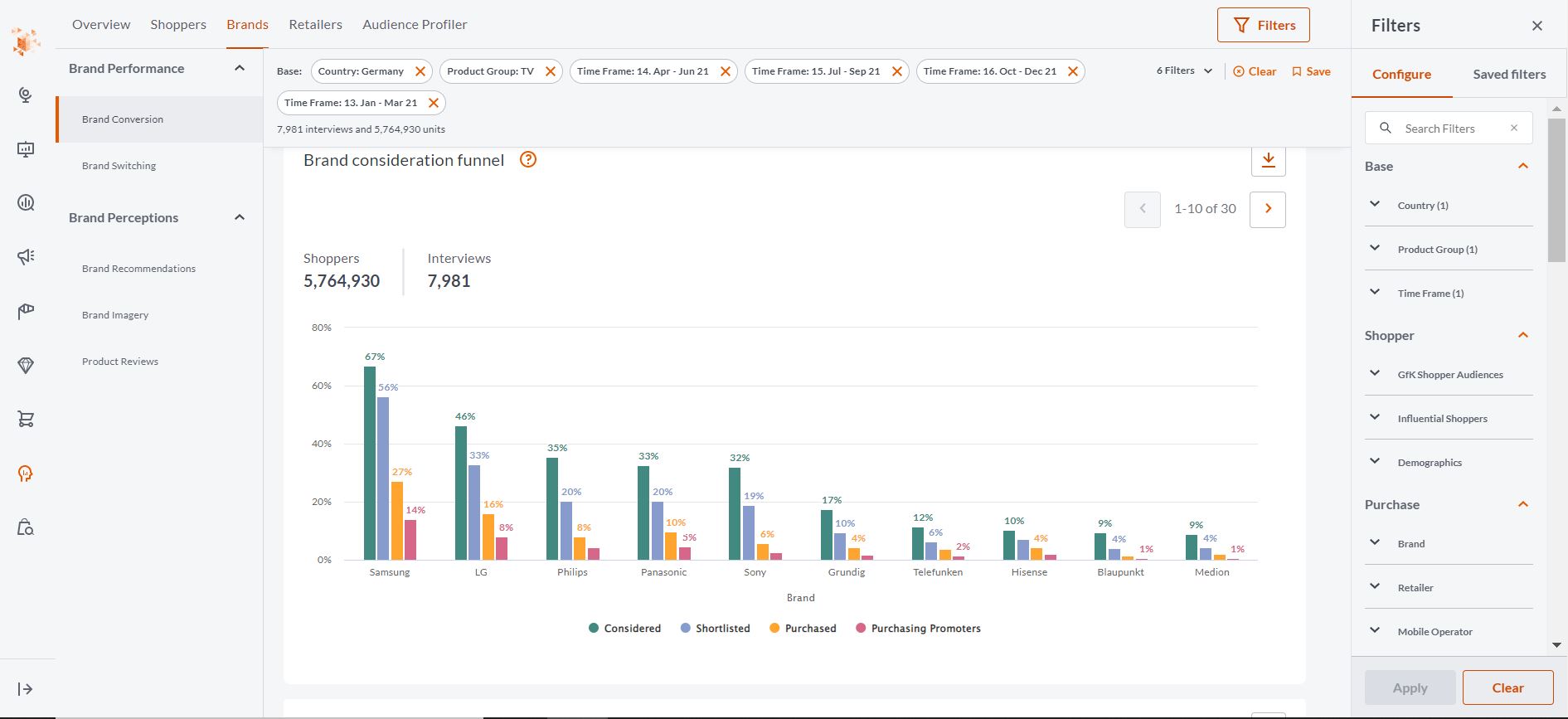Click Clear button at Filters panel bottom
The height and width of the screenshot is (719, 1568).
coord(1508,687)
